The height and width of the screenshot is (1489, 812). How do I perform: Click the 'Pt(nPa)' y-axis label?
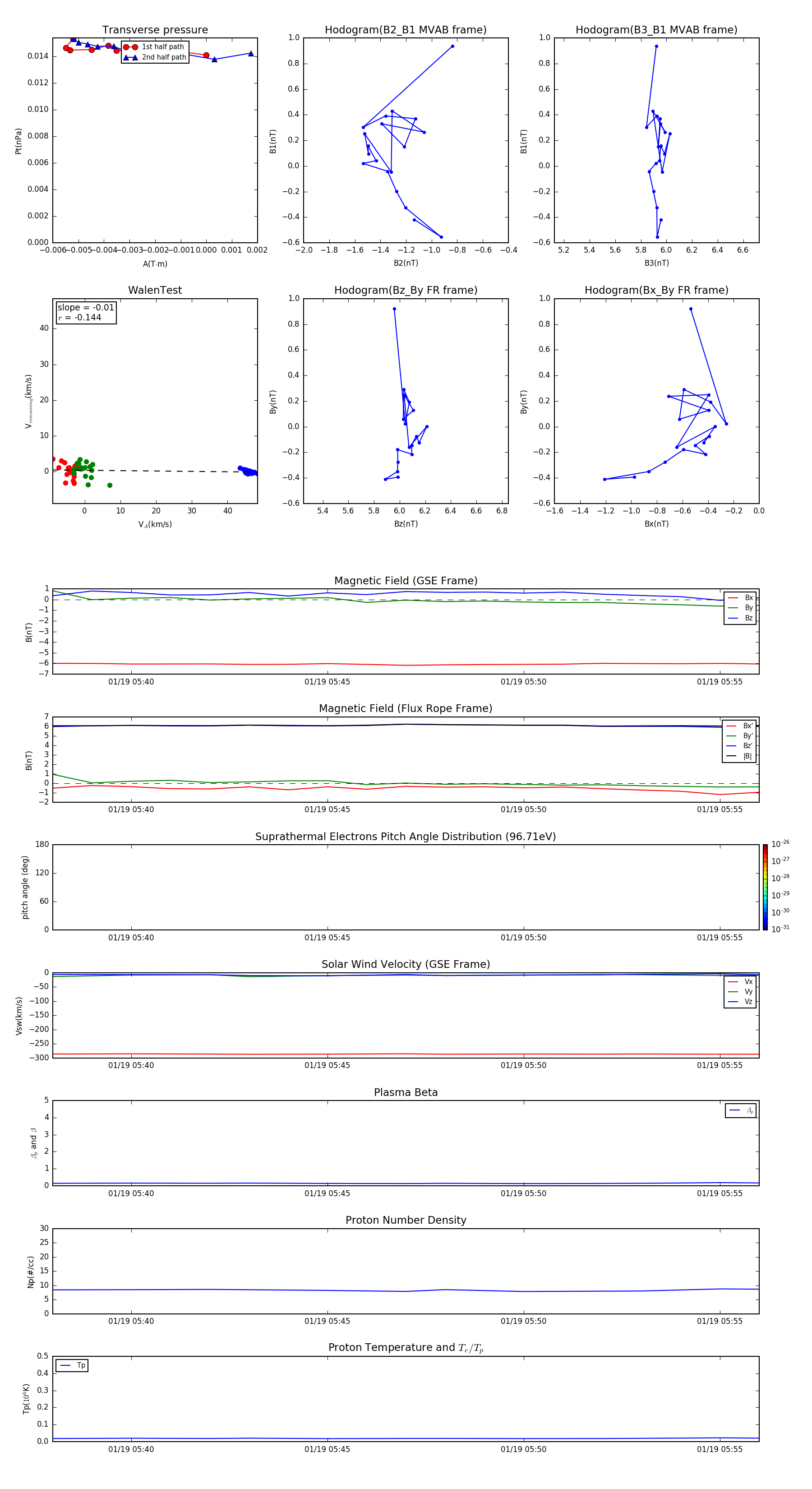point(18,140)
